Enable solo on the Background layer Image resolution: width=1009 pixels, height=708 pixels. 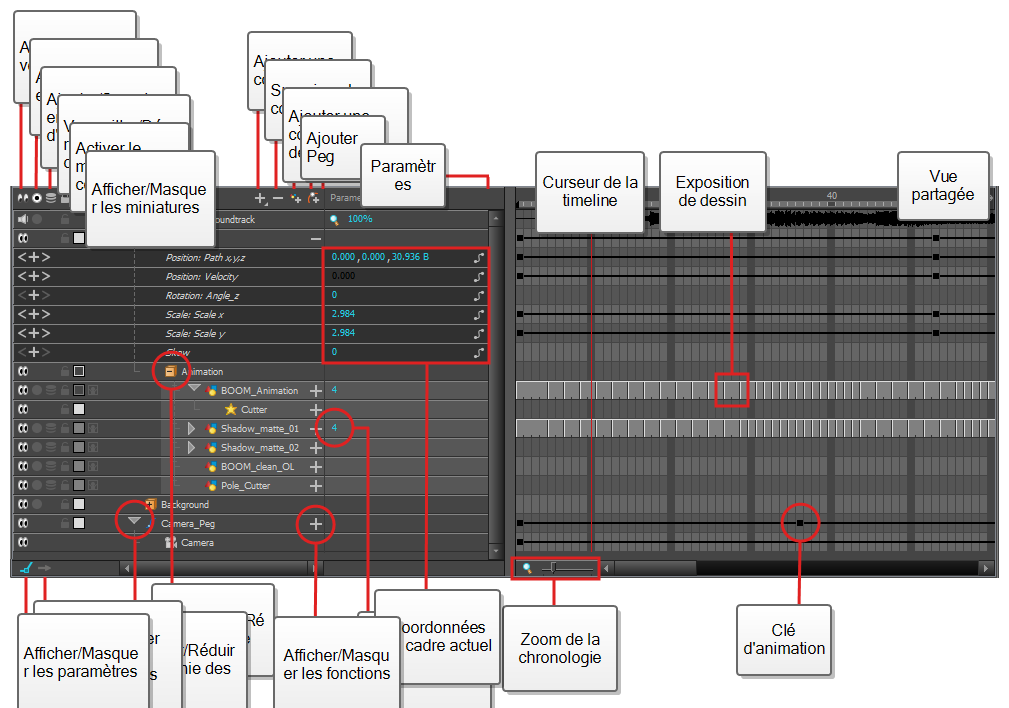point(37,504)
